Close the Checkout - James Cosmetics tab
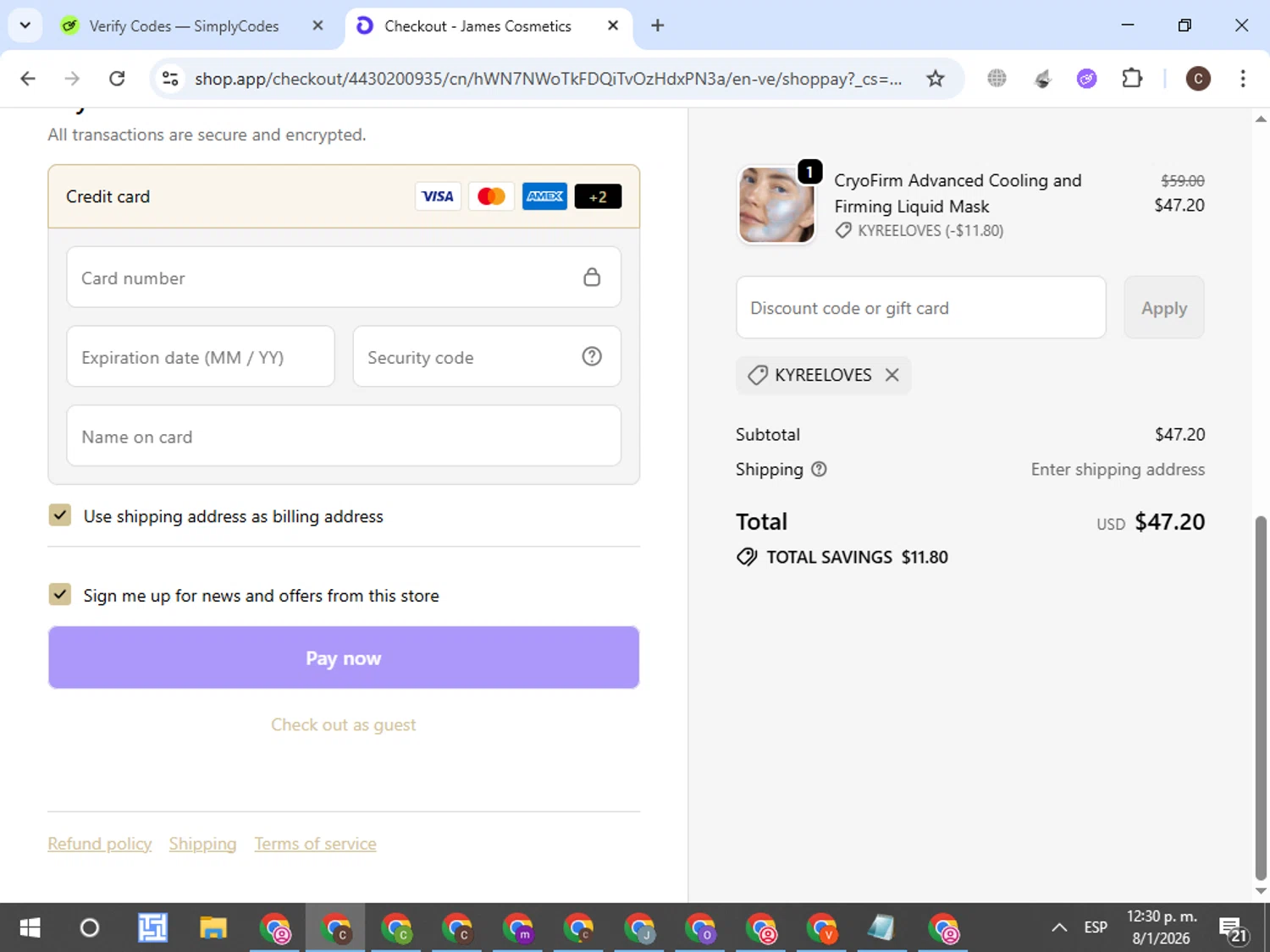The width and height of the screenshot is (1270, 952). point(613,26)
